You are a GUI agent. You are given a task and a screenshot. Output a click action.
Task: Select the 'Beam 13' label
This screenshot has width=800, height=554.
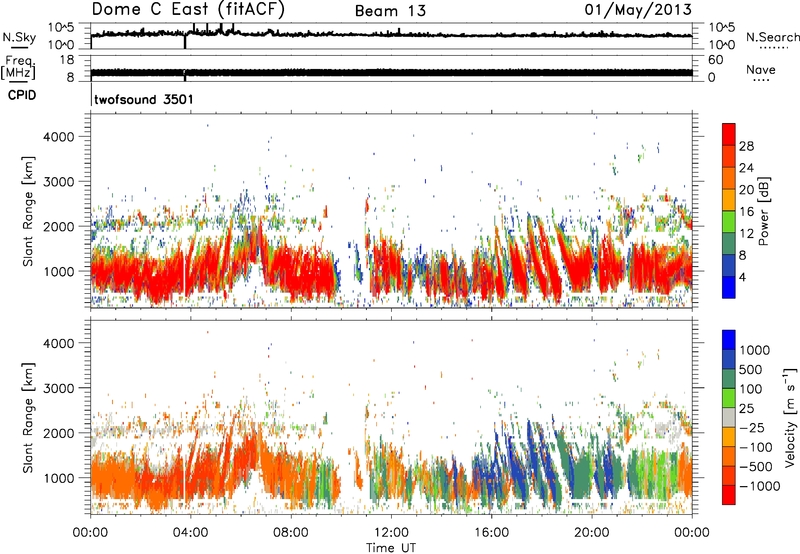(390, 11)
